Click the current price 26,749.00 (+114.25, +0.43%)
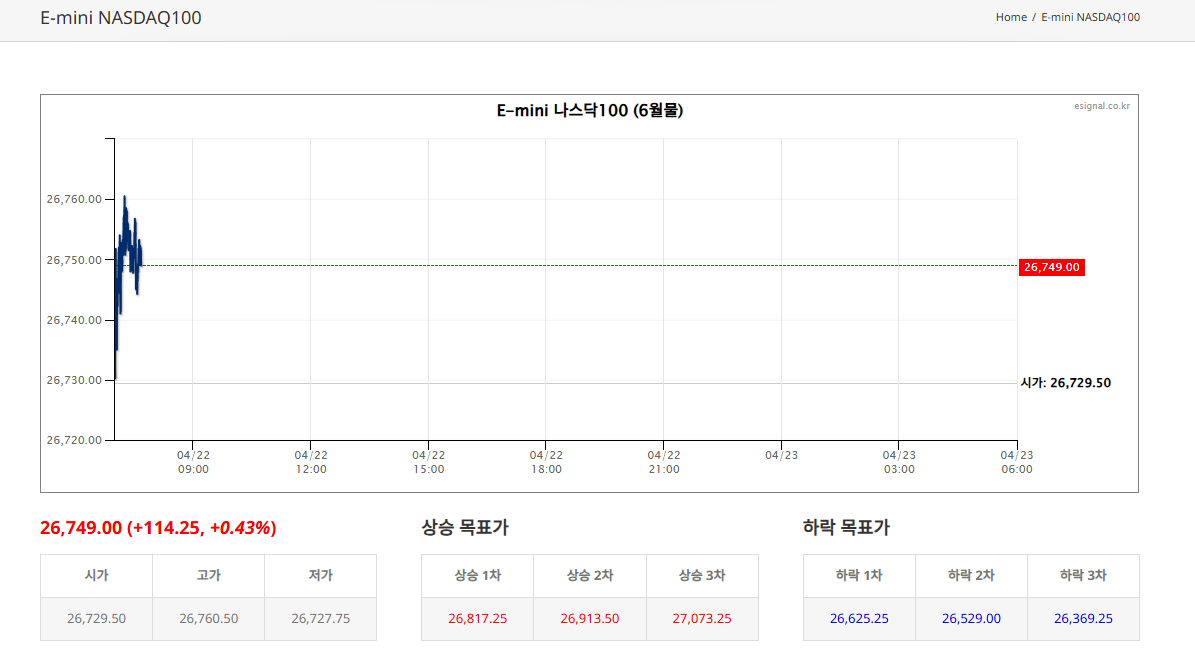Screen dimensions: 1195x667 tap(158, 528)
